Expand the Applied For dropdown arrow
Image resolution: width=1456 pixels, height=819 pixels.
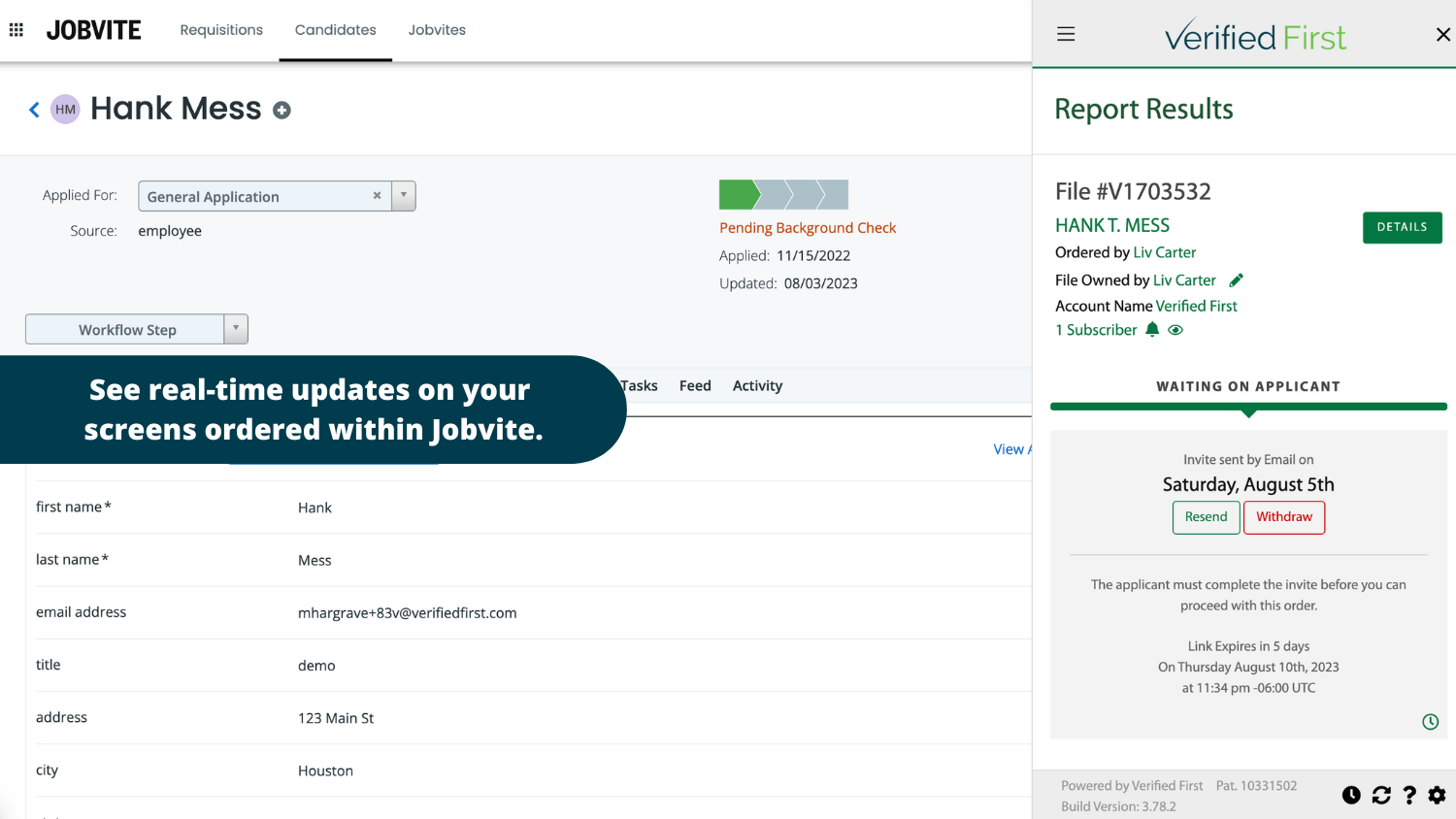(404, 196)
